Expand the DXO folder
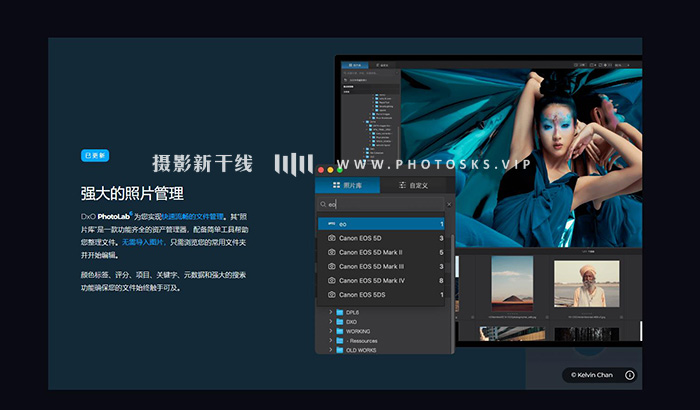The width and height of the screenshot is (700, 410). (330, 322)
